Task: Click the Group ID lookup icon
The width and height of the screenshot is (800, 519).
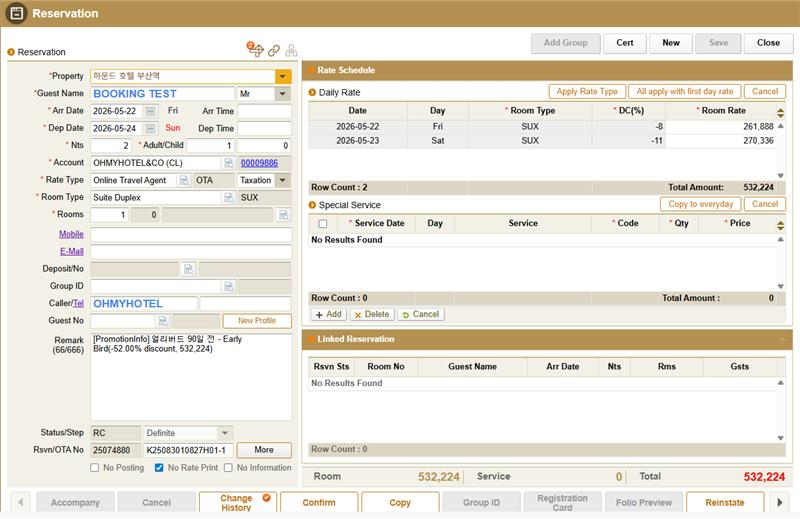Action: click(228, 286)
